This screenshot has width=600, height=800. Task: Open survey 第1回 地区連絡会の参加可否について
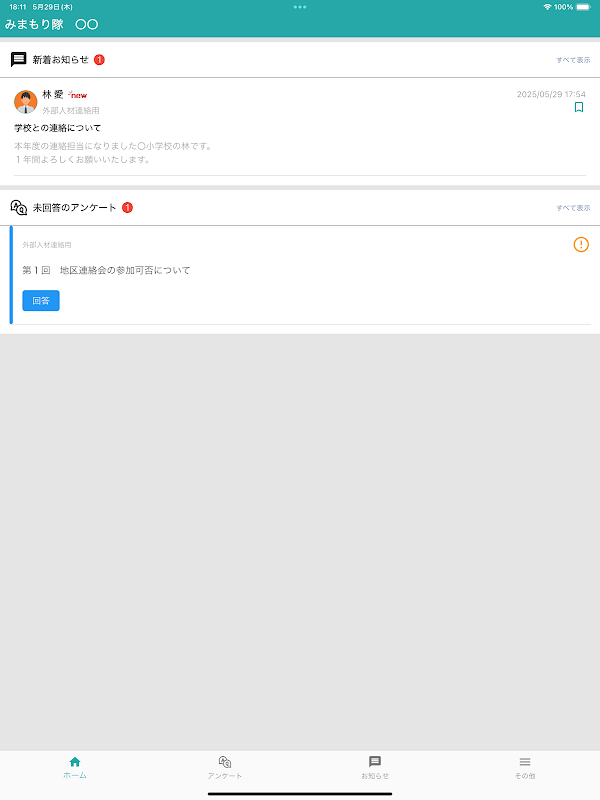click(106, 270)
